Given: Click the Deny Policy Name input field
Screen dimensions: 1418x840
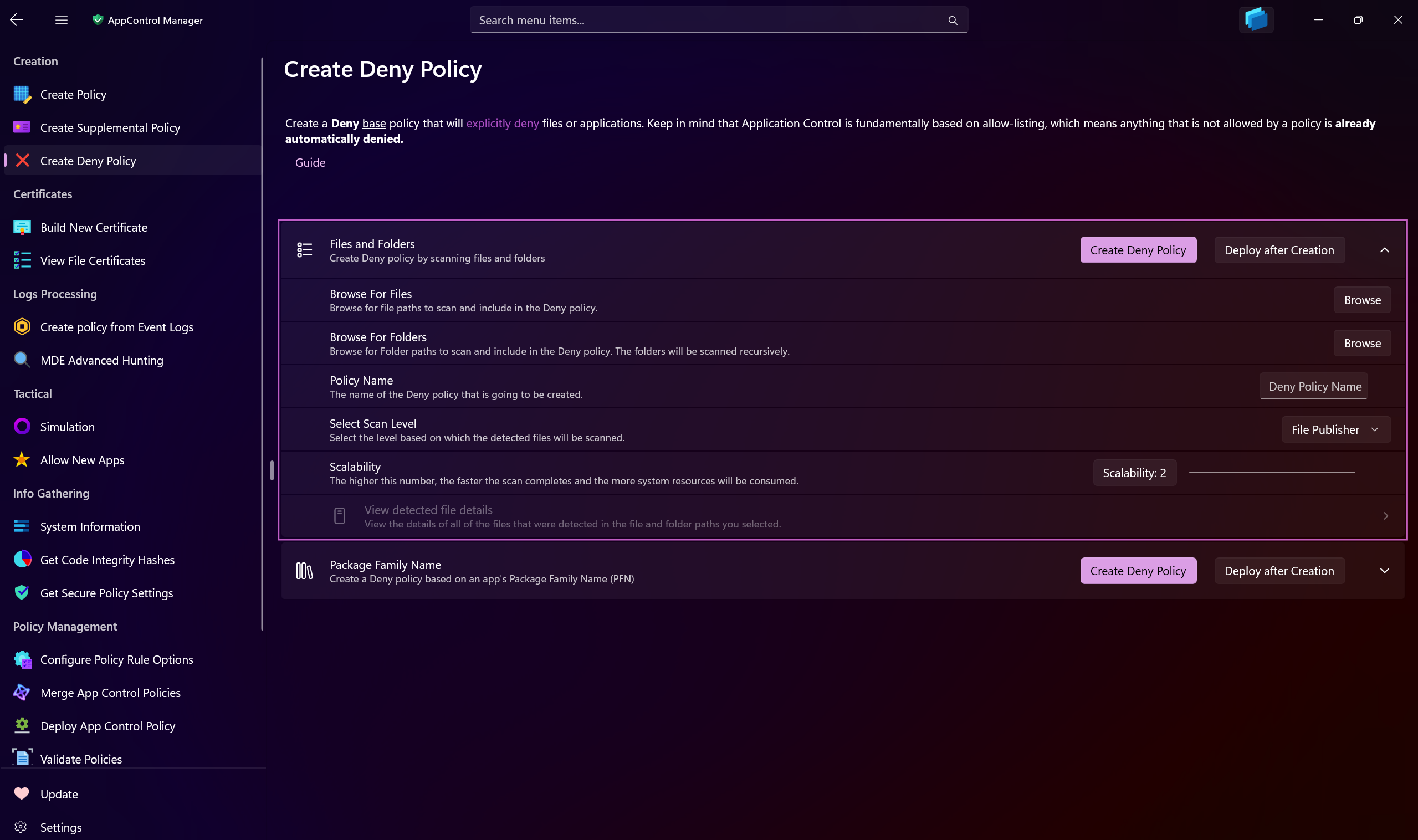Looking at the screenshot, I should [1314, 386].
